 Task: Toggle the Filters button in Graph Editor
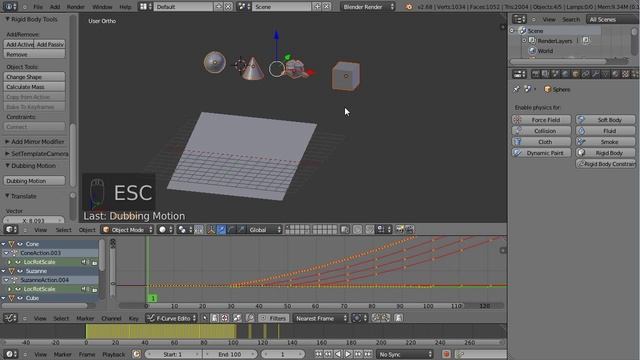(x=273, y=318)
